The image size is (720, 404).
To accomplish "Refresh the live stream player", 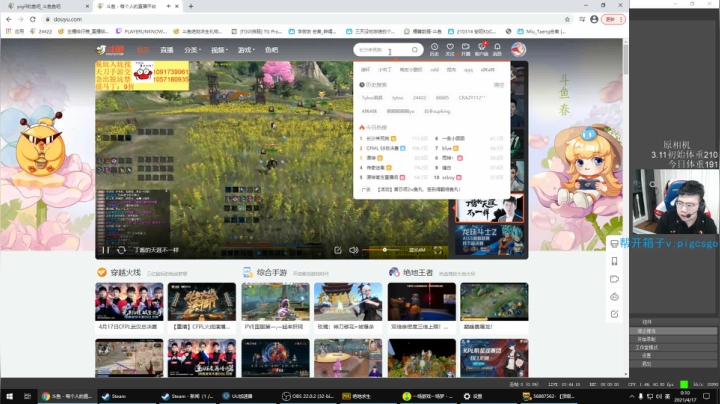I will [121, 250].
